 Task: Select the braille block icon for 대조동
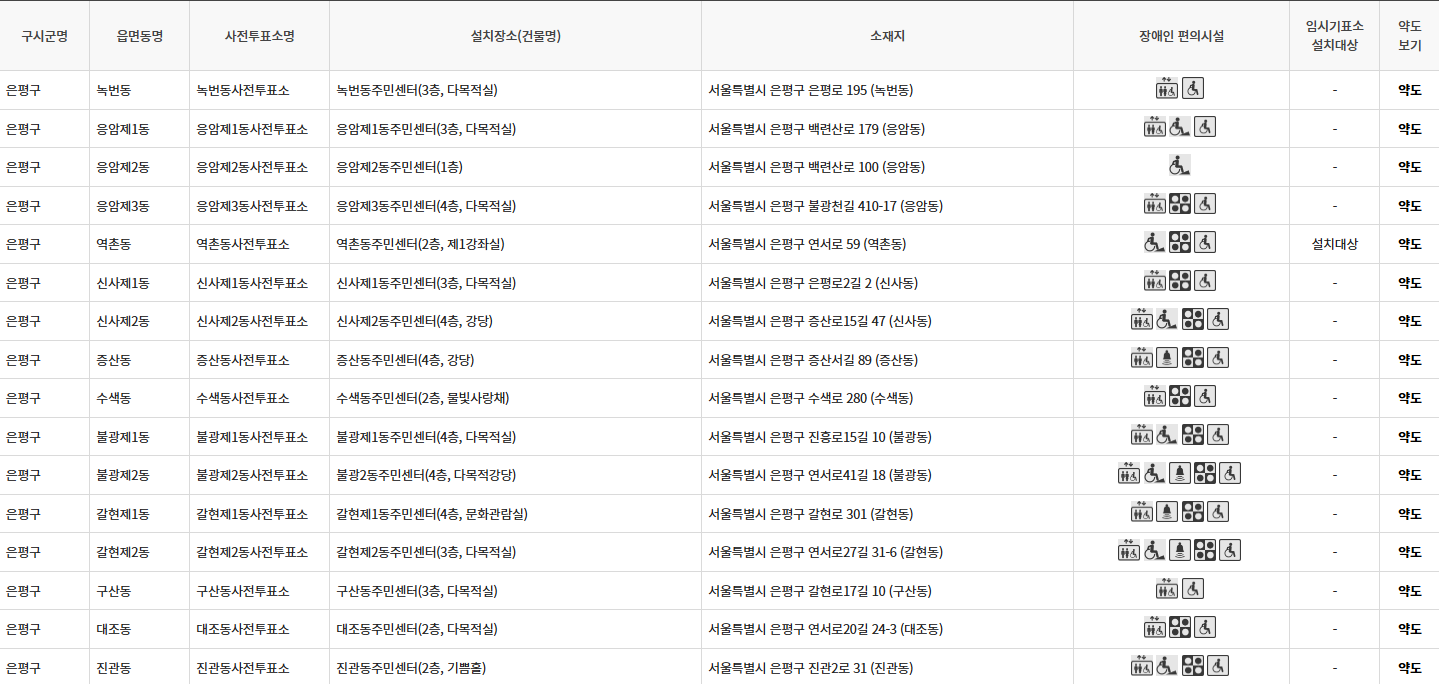(1181, 626)
